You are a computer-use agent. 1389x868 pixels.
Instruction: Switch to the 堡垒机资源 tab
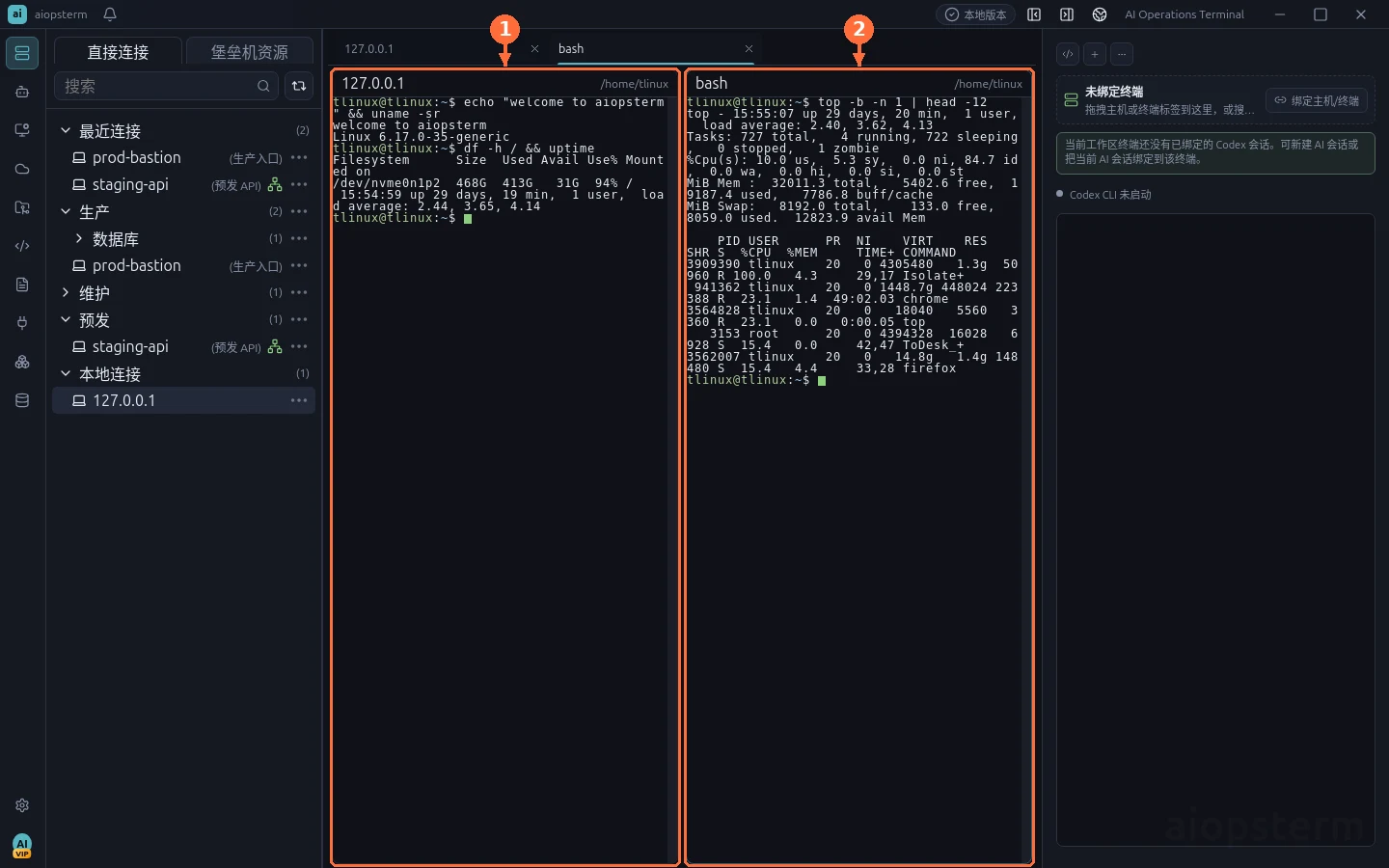point(249,52)
